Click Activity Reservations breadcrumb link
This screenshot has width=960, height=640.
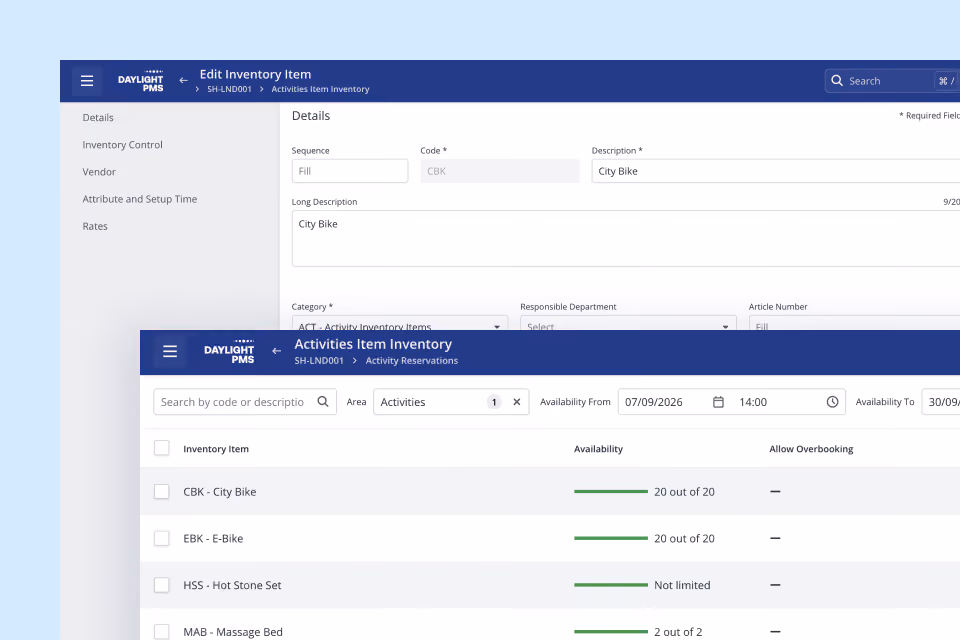pyautogui.click(x=411, y=361)
